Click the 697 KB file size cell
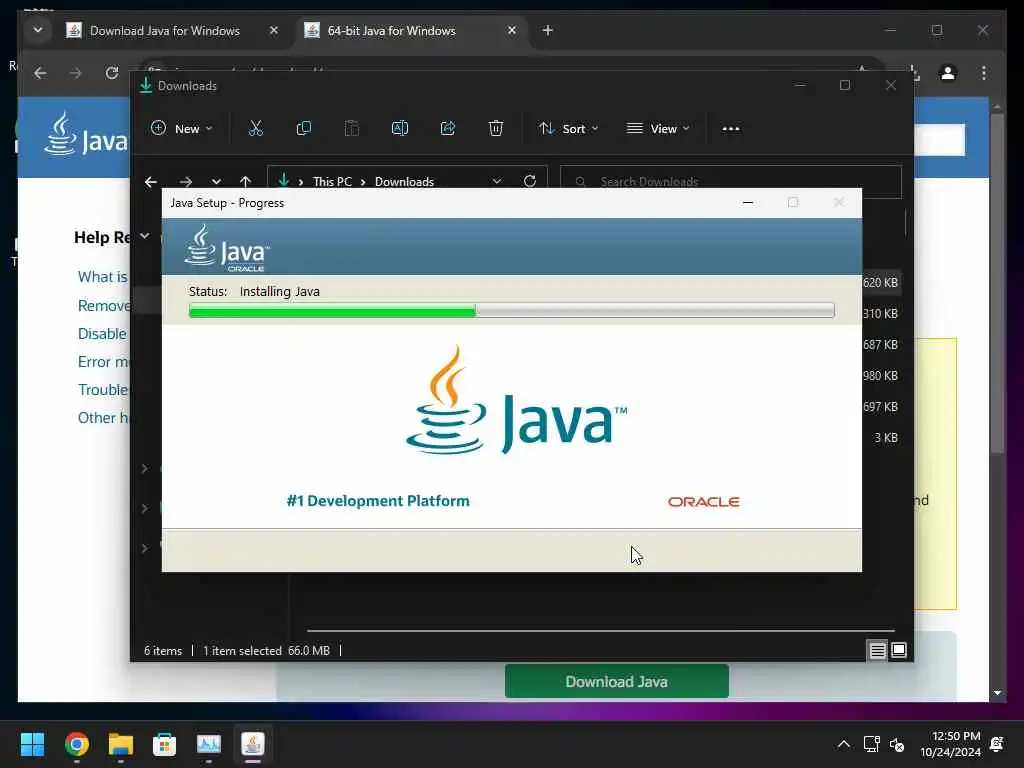Viewport: 1024px width, 768px height. point(880,407)
